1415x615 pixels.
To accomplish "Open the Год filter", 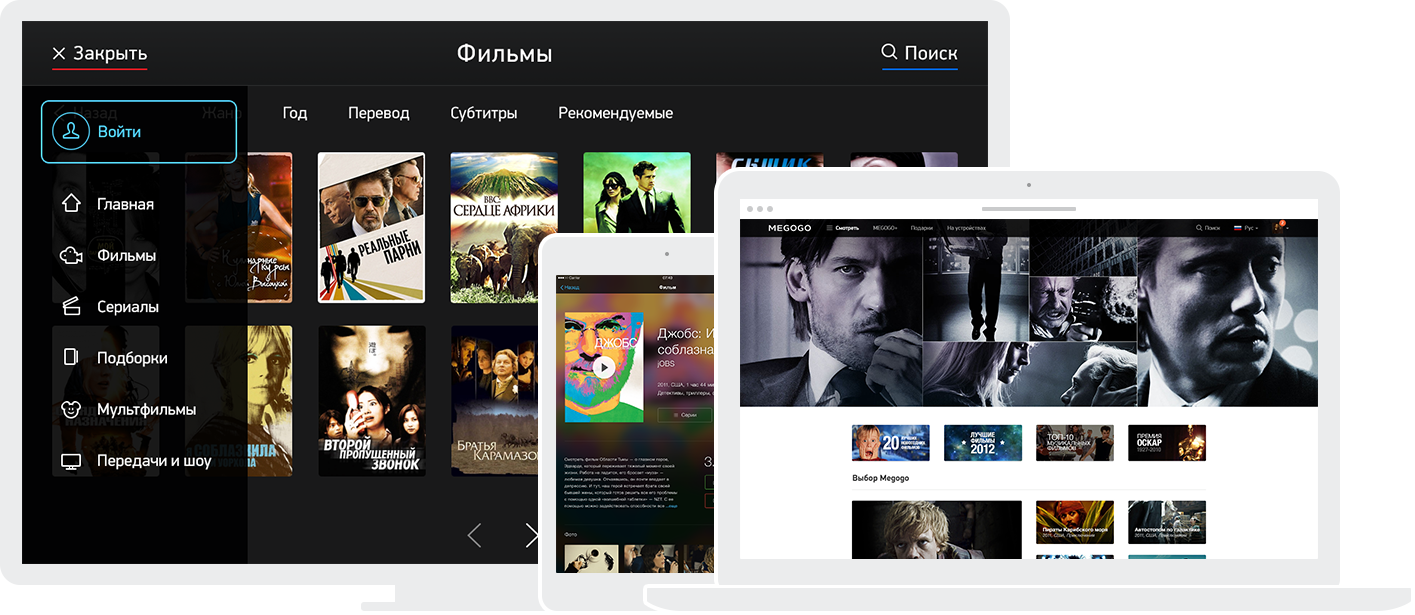I will 295,113.
